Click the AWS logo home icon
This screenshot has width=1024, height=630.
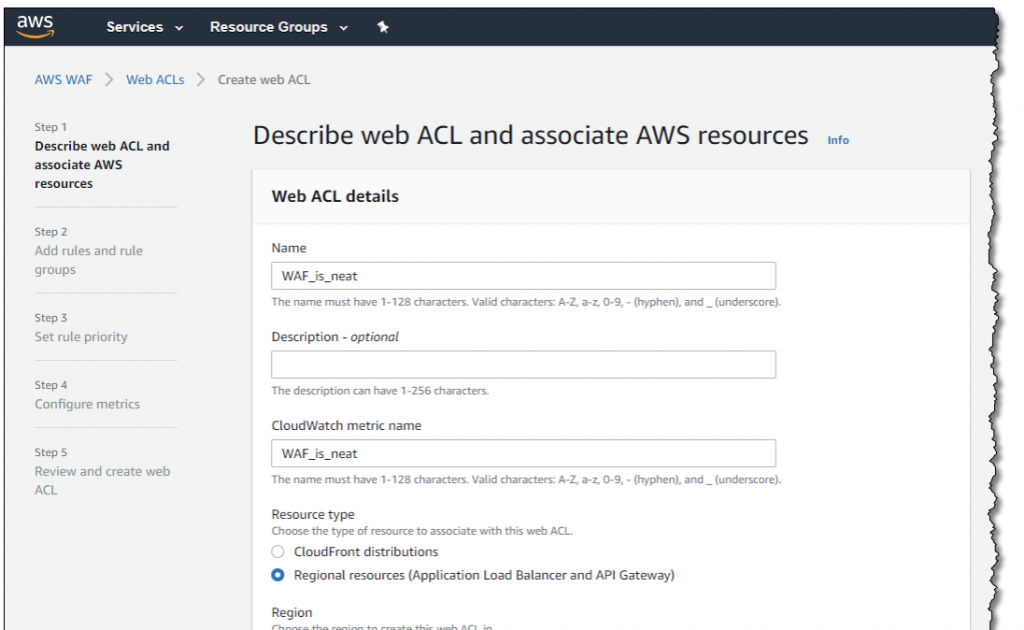tap(35, 27)
